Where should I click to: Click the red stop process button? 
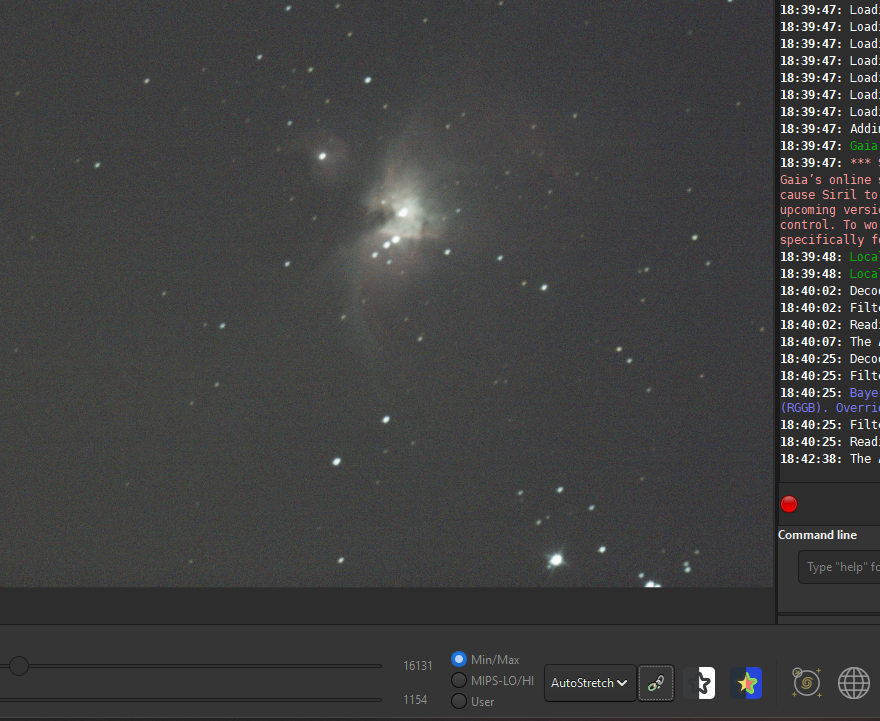789,504
